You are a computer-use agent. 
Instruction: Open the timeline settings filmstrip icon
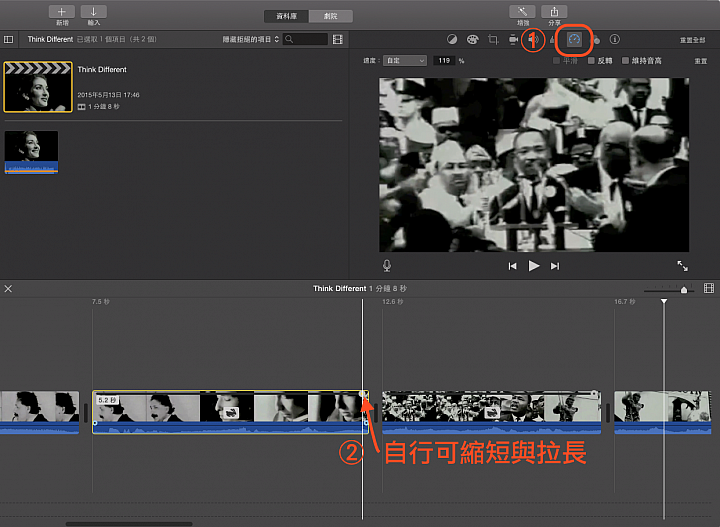point(709,288)
